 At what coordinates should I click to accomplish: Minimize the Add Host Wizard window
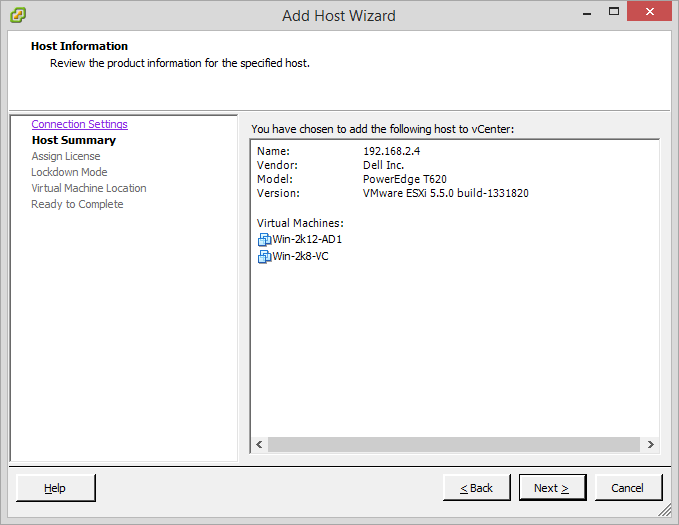tap(584, 12)
